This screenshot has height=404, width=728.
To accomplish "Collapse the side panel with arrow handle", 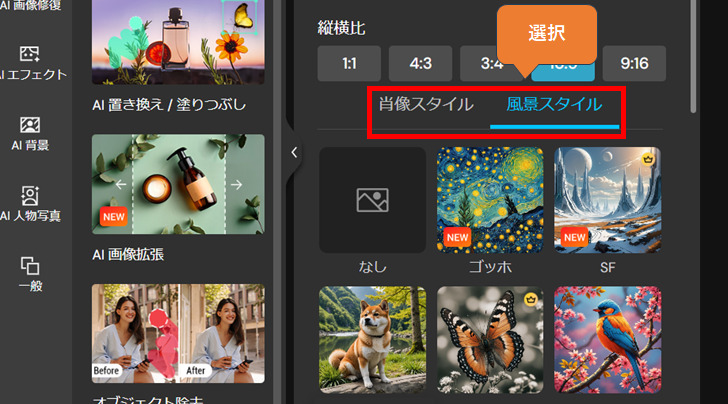I will 293,153.
